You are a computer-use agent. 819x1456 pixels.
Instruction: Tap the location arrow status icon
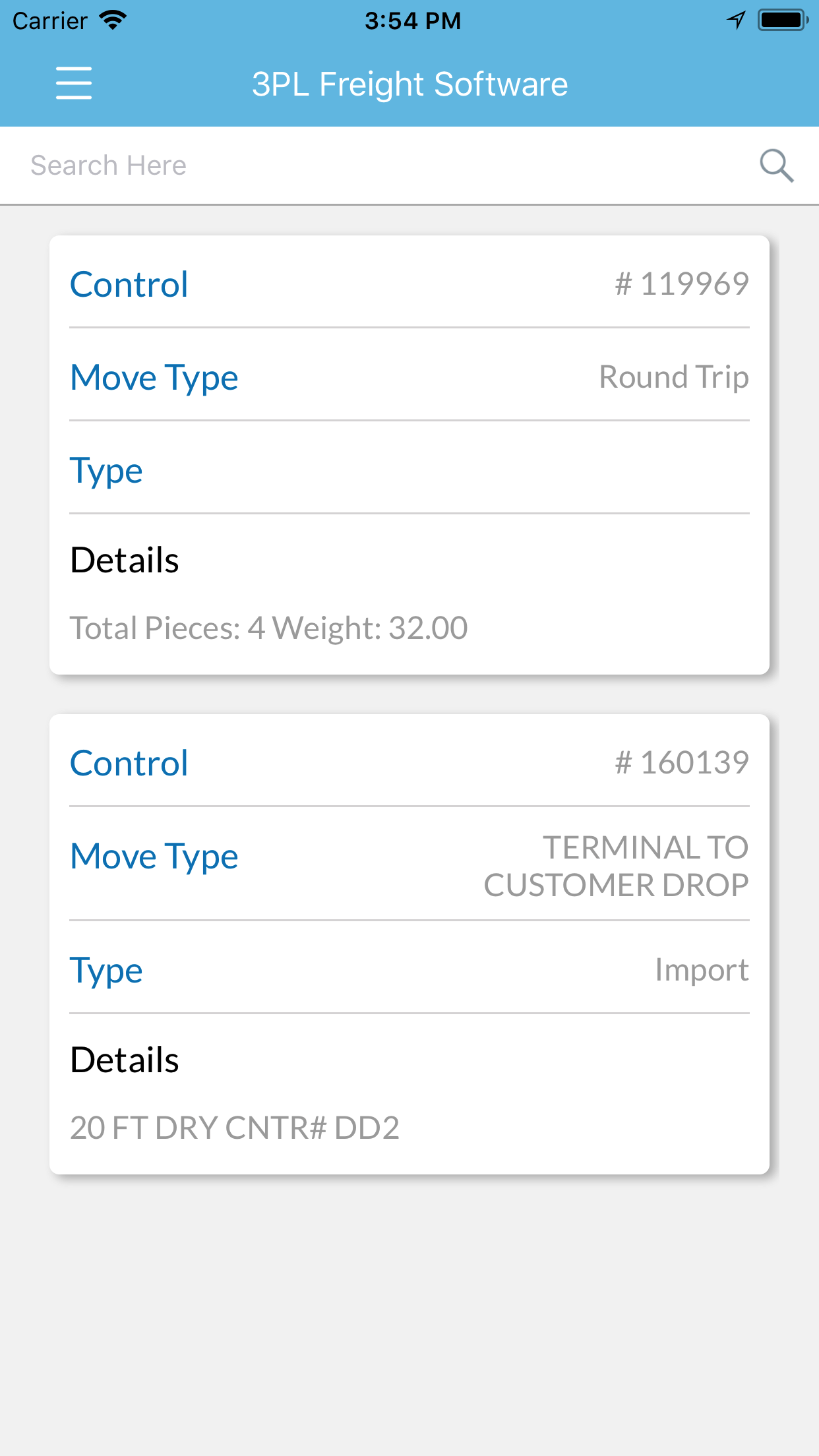(x=736, y=20)
